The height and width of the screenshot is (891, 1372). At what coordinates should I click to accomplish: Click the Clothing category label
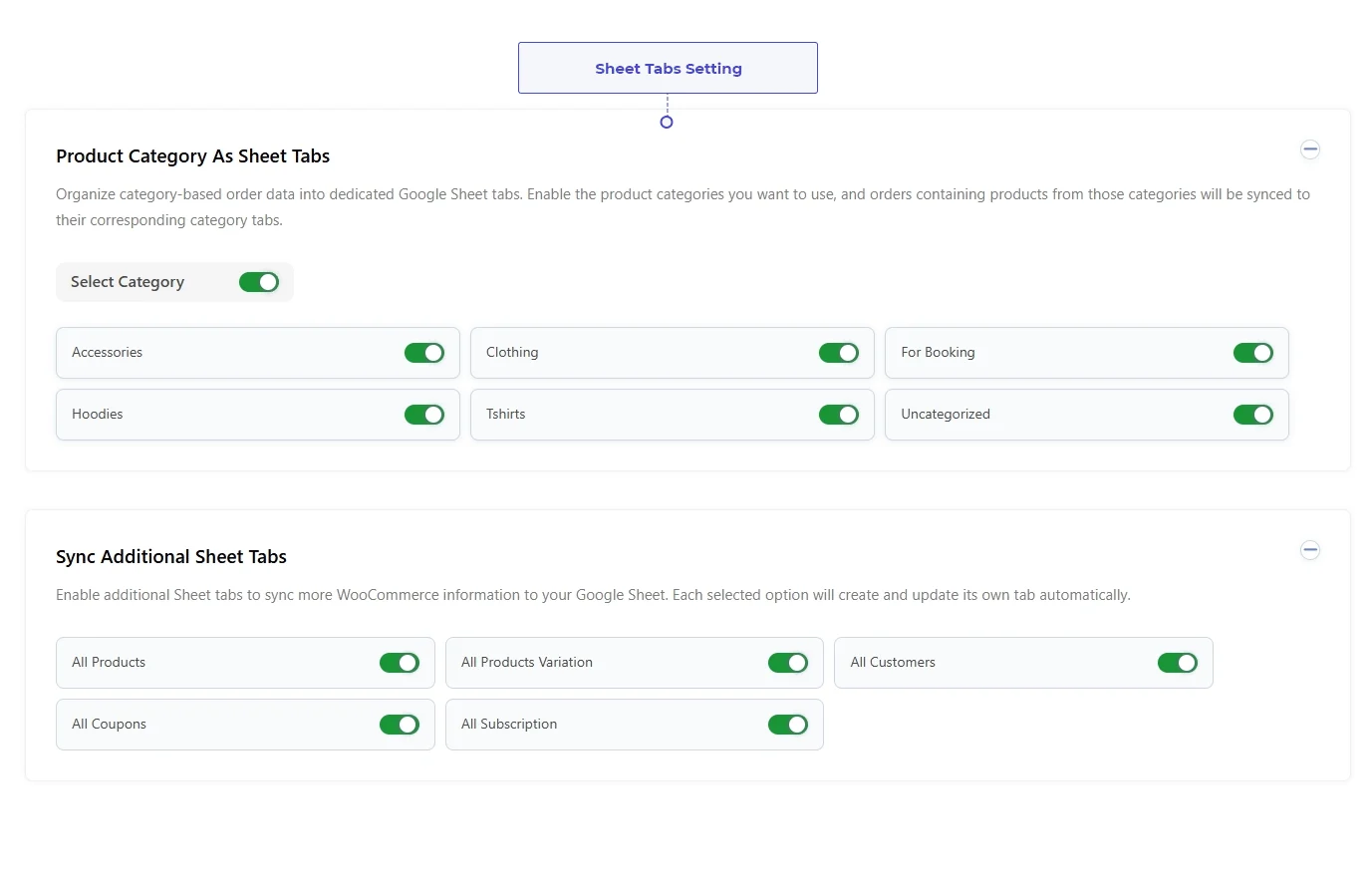pos(512,353)
